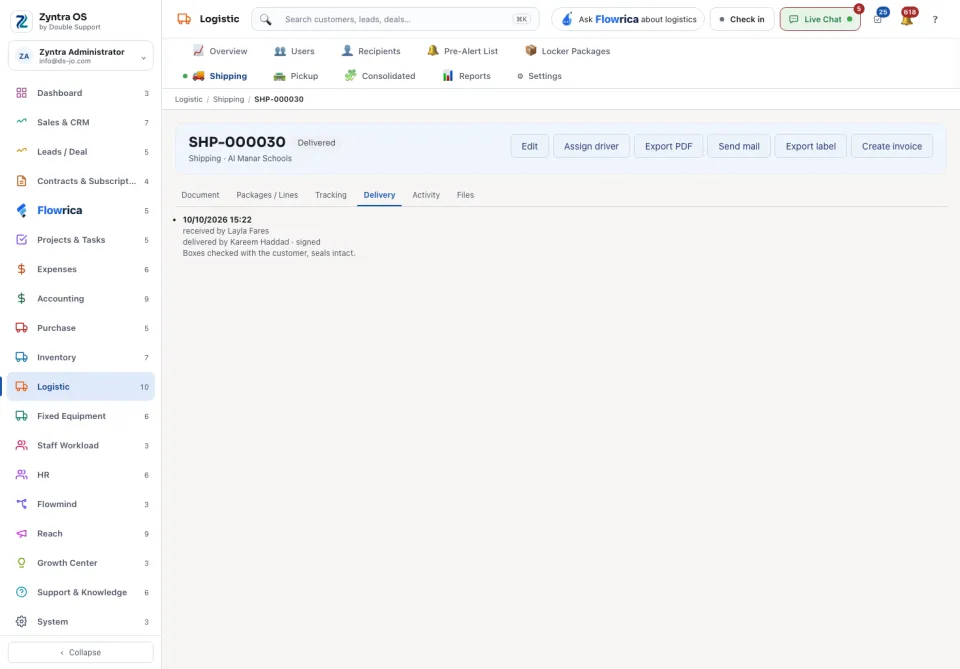The image size is (960, 669).
Task: Click Create invoice
Action: [x=892, y=146]
